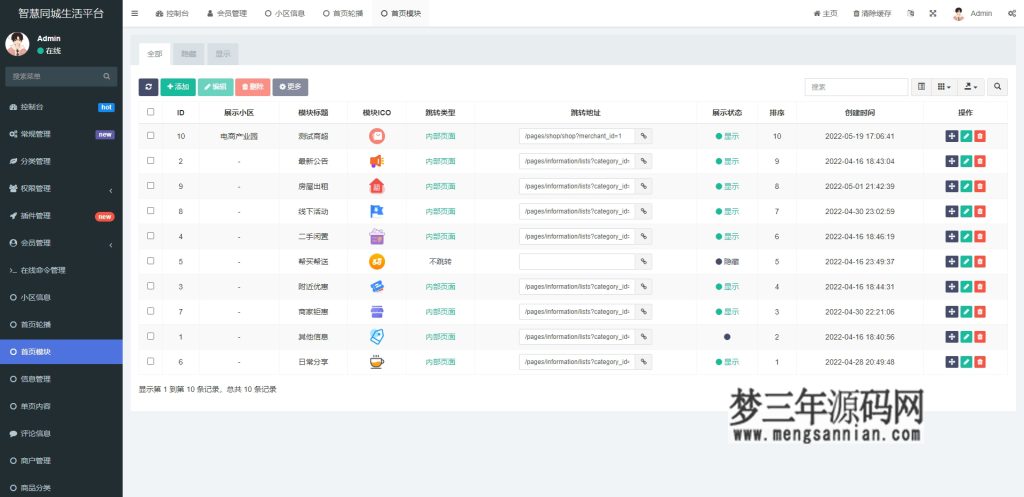
Task: Click the megaphone module icon for 最新公告
Action: [x=377, y=161]
